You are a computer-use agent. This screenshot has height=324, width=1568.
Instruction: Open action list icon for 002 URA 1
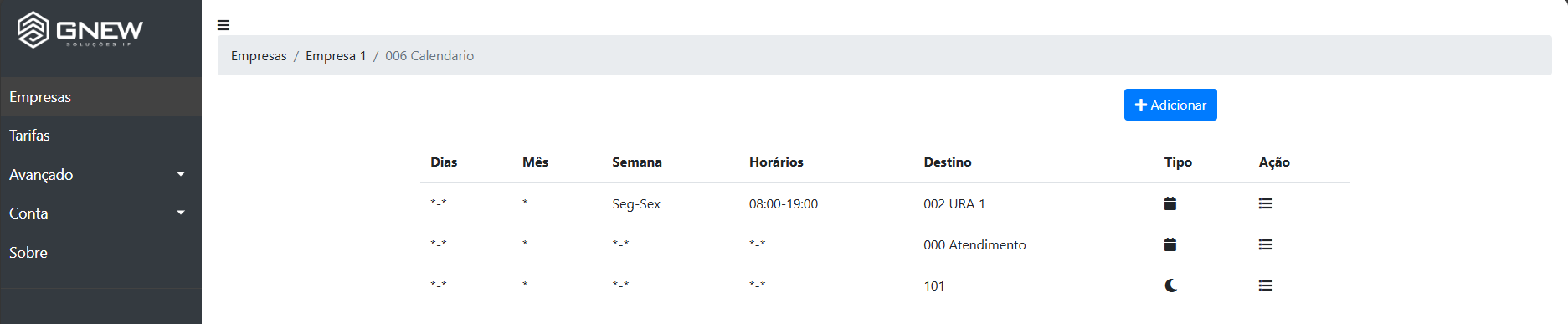(1266, 203)
